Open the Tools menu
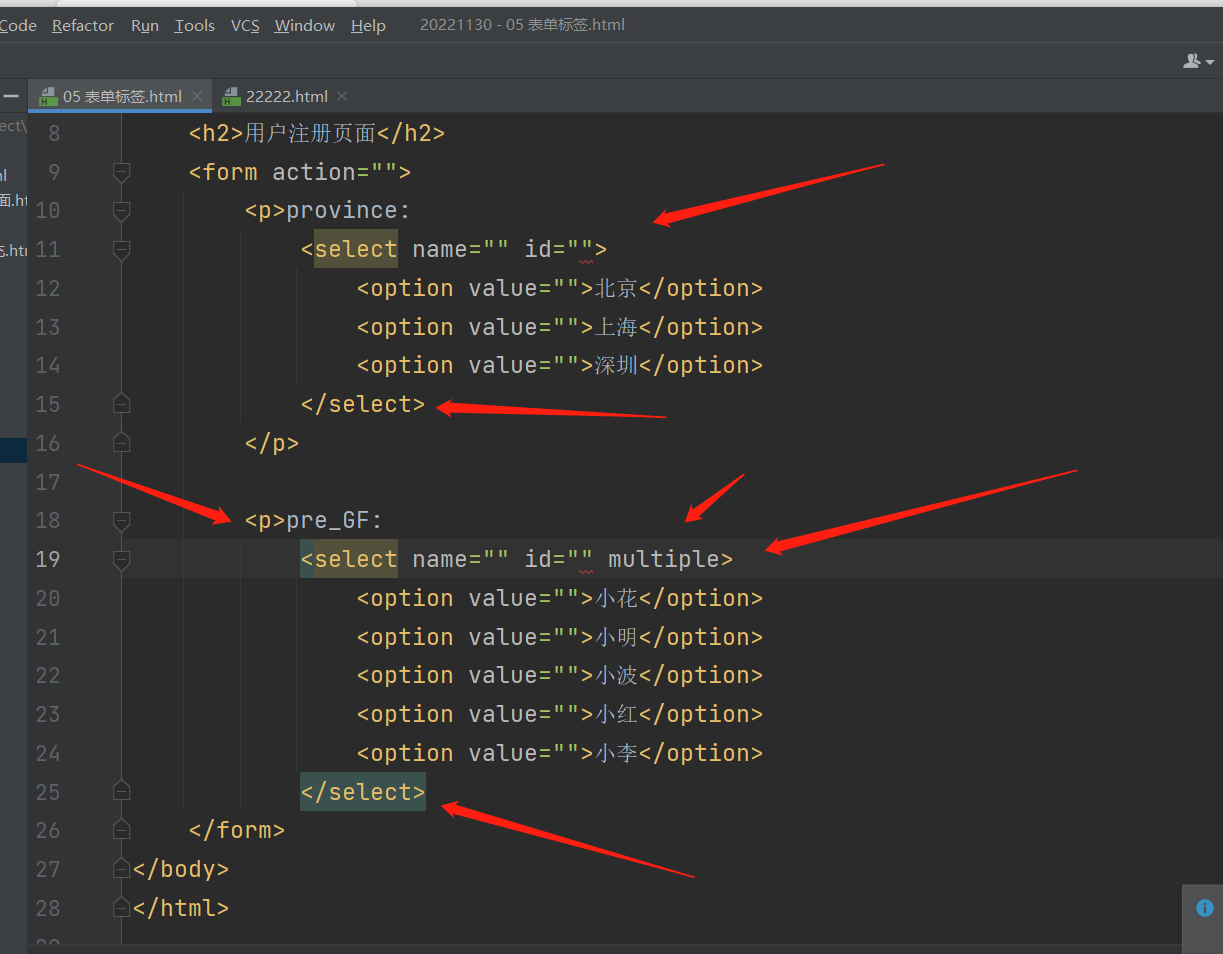 (x=194, y=25)
